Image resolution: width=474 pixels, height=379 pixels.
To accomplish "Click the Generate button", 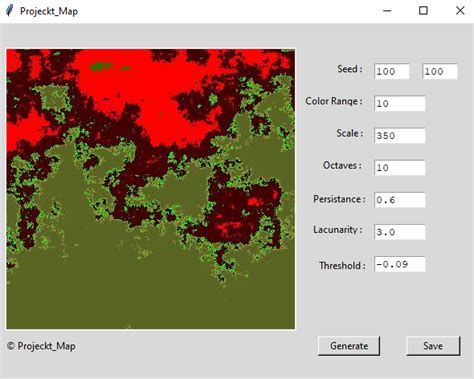I will coord(349,346).
